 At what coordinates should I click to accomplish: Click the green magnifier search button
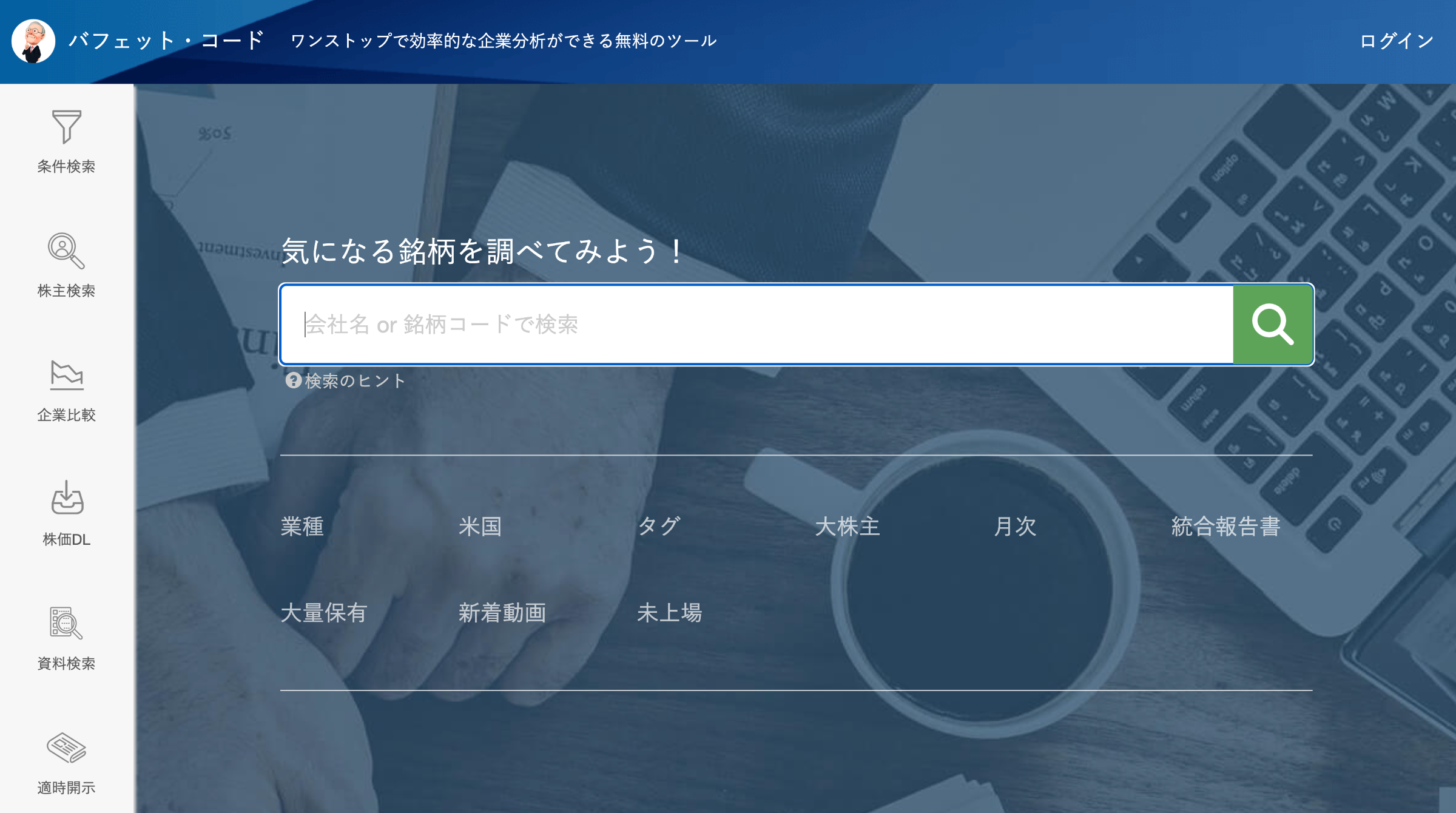pyautogui.click(x=1273, y=325)
